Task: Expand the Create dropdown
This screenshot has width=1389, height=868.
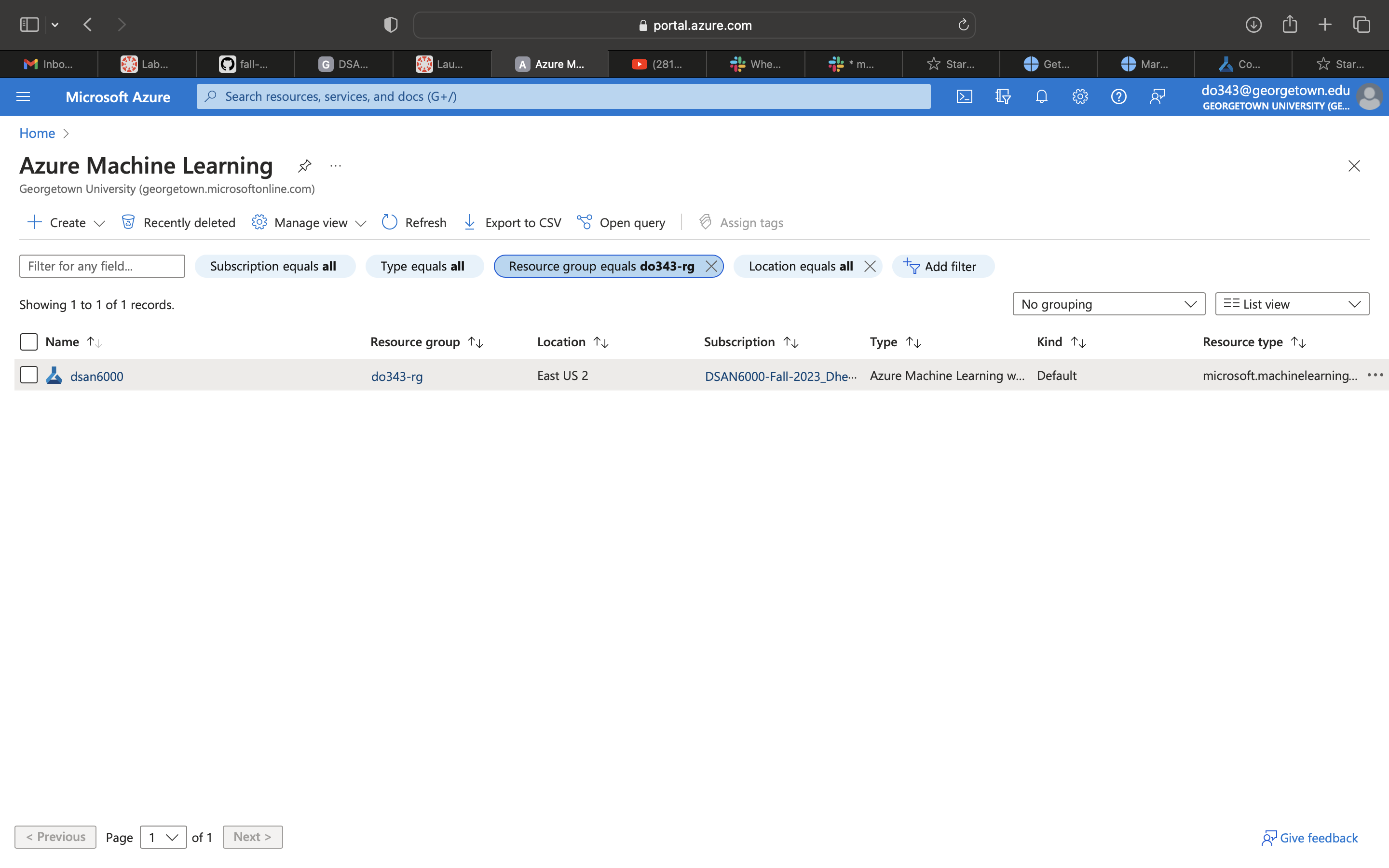Action: click(x=99, y=223)
